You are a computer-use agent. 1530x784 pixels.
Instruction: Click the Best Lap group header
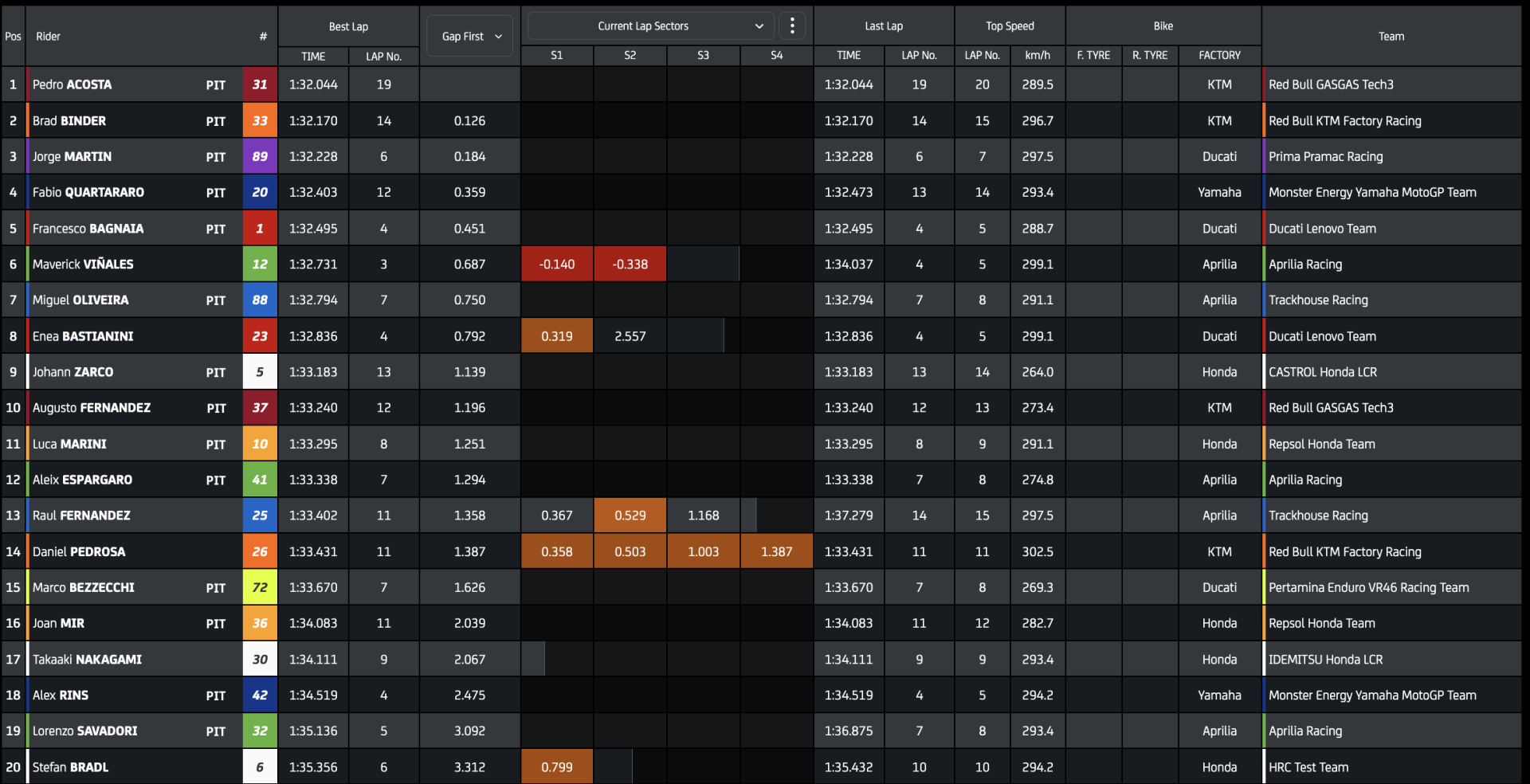point(348,26)
